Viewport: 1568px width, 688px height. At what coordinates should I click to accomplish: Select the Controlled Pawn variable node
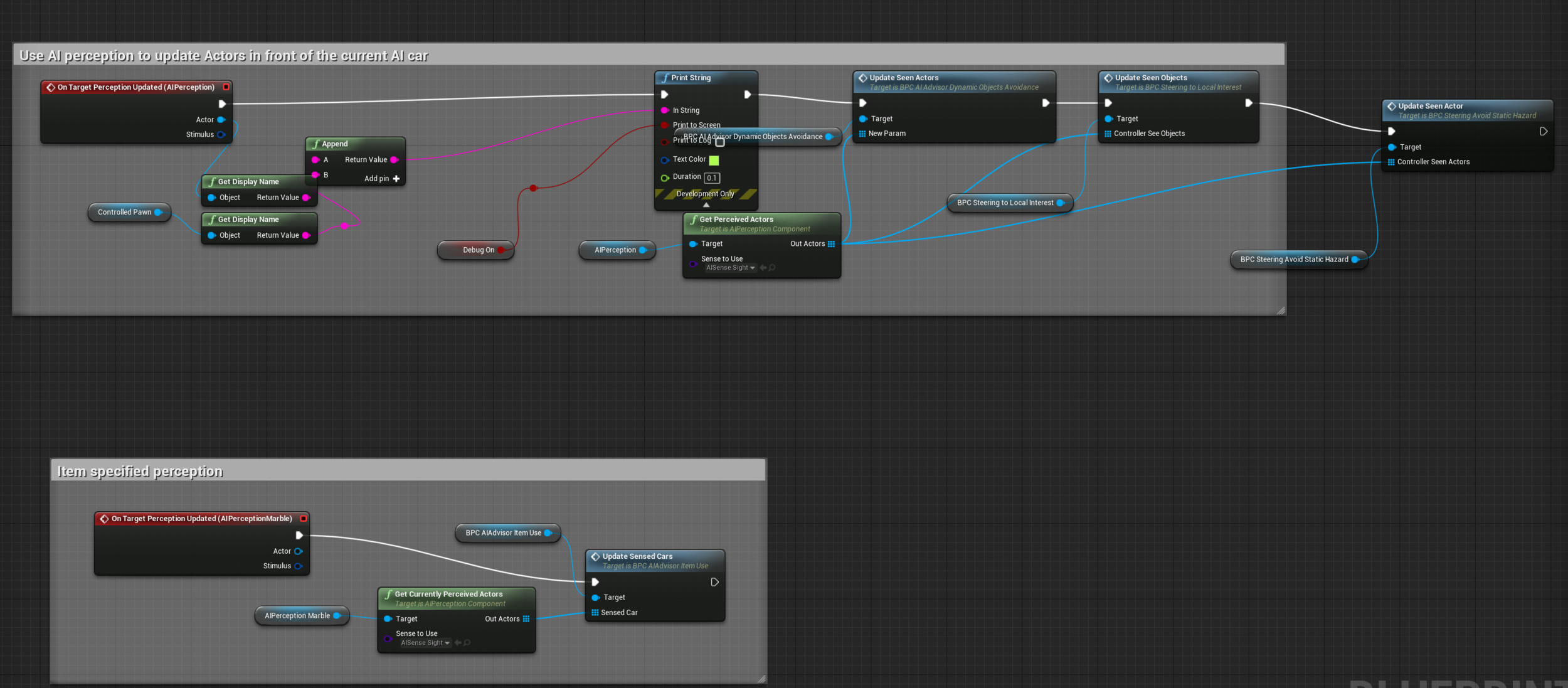[x=124, y=213]
